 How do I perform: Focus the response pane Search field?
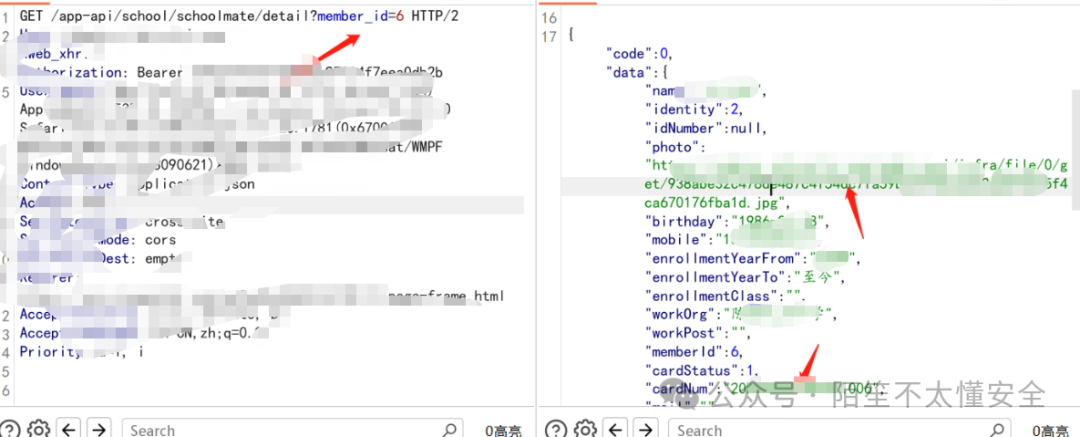pos(838,429)
